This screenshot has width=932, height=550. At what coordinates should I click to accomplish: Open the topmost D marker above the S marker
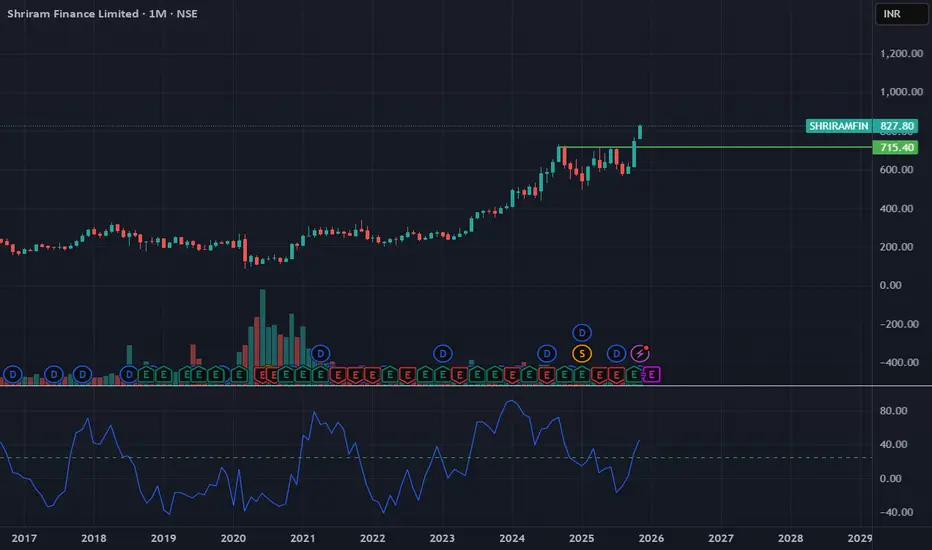582,332
